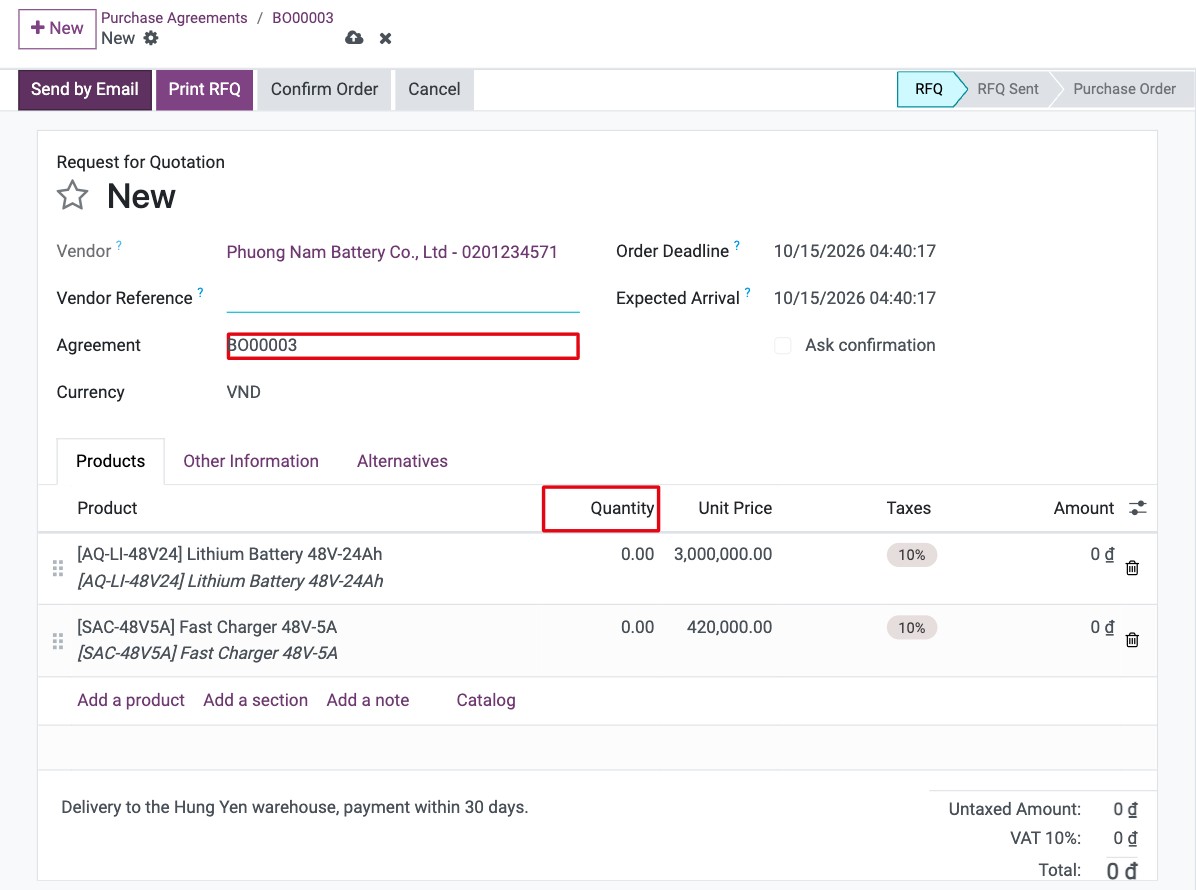Select the RFQ Sent status stage
The image size is (1196, 890).
[x=1008, y=89]
